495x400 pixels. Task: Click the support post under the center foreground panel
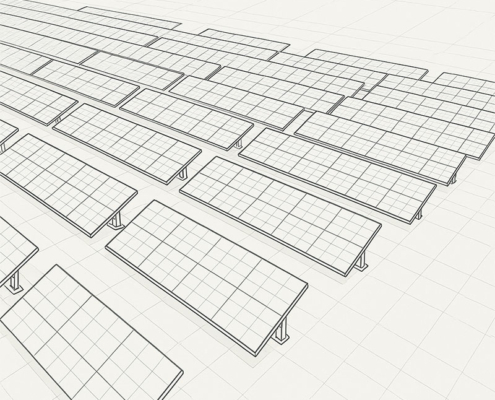coord(281,330)
